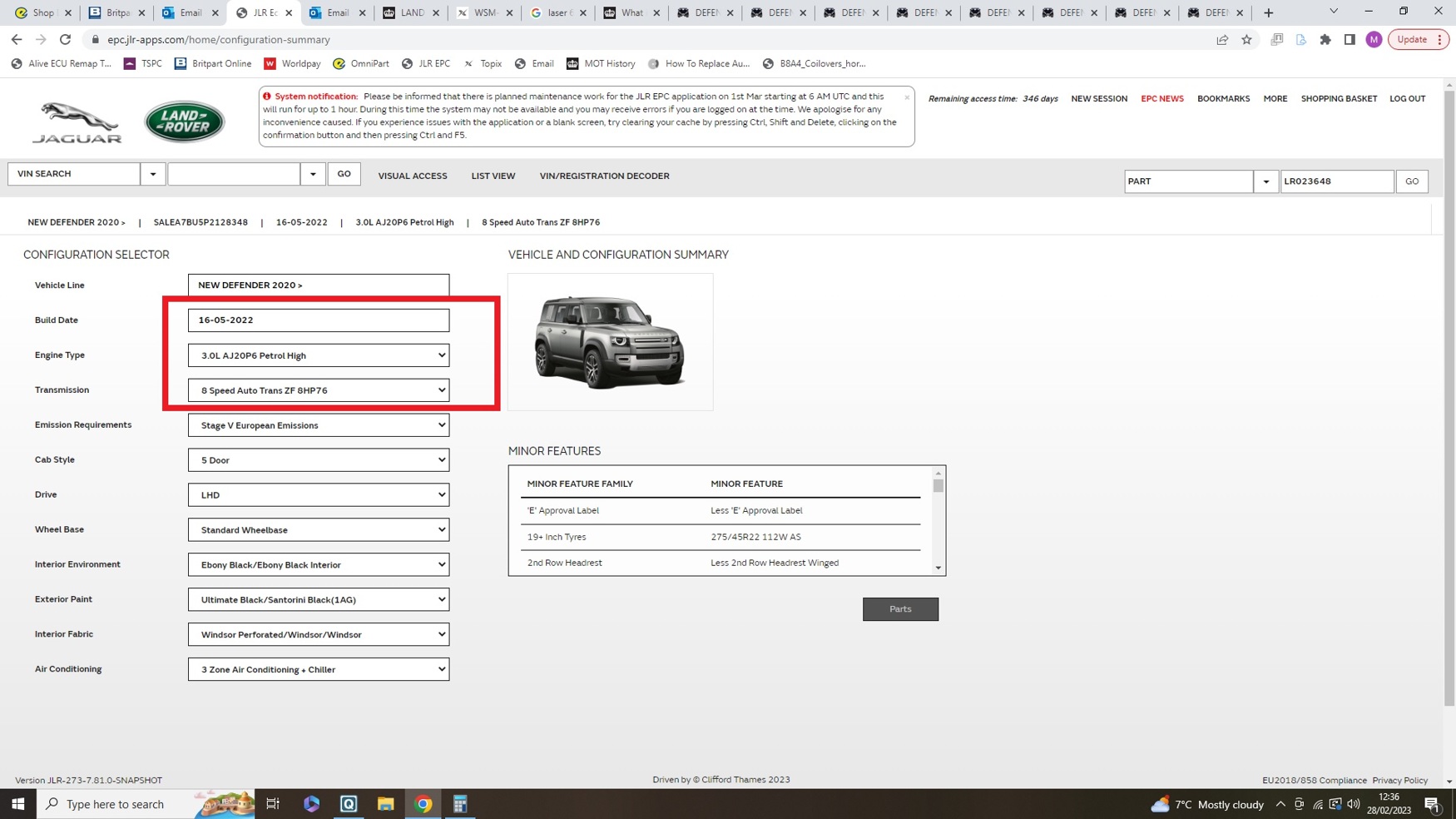
Task: Bookmark this page with star icon
Action: pyautogui.click(x=1246, y=39)
